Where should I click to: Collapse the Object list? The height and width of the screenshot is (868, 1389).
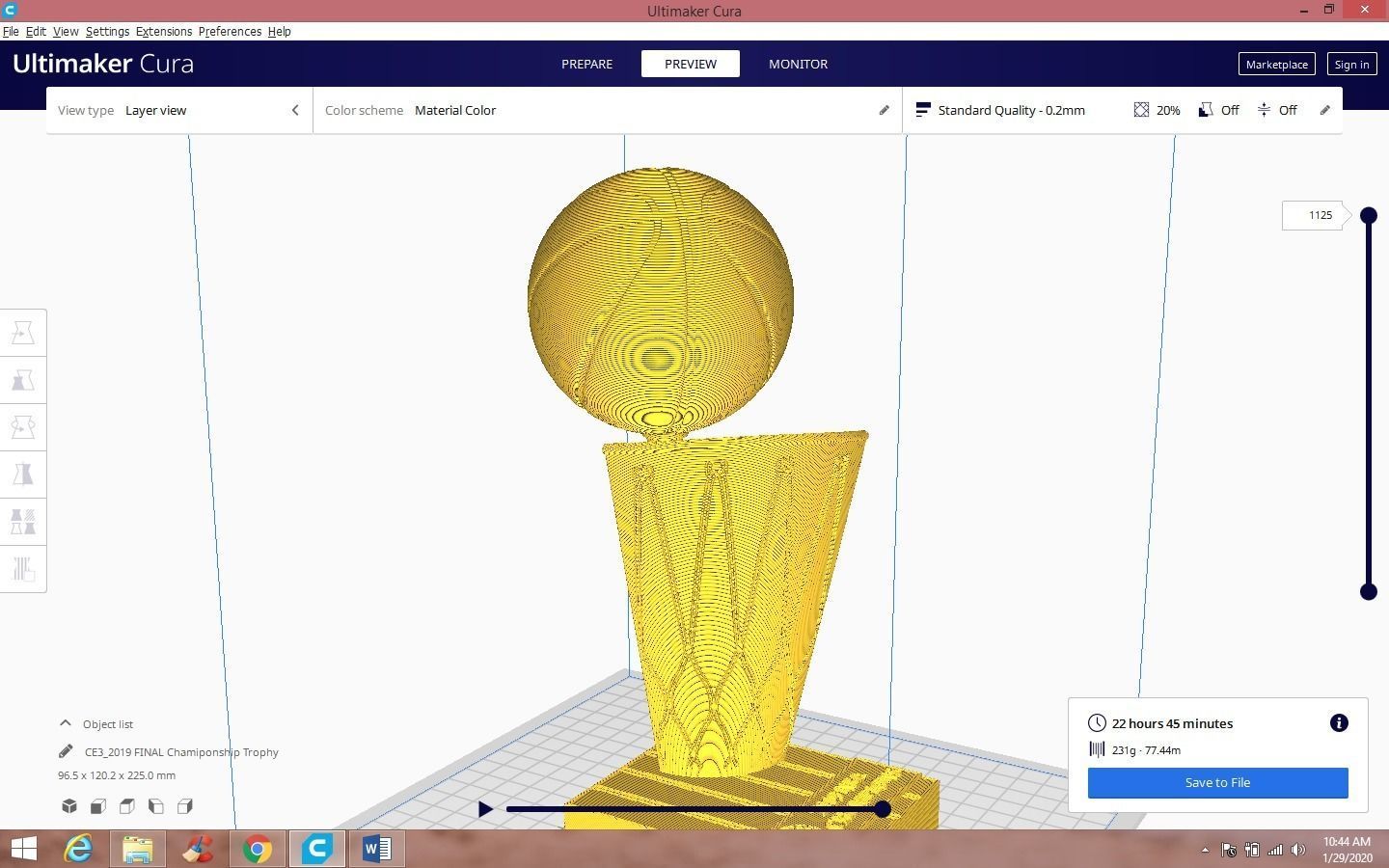[66, 723]
